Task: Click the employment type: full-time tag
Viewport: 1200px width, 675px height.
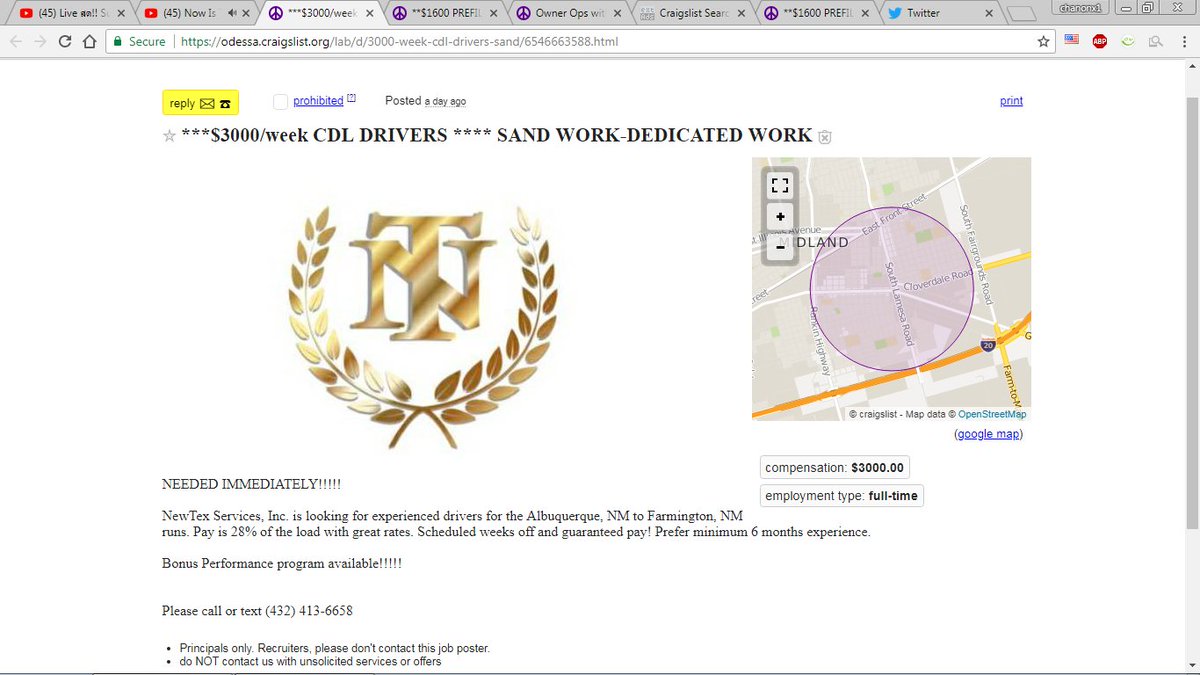Action: [x=841, y=496]
